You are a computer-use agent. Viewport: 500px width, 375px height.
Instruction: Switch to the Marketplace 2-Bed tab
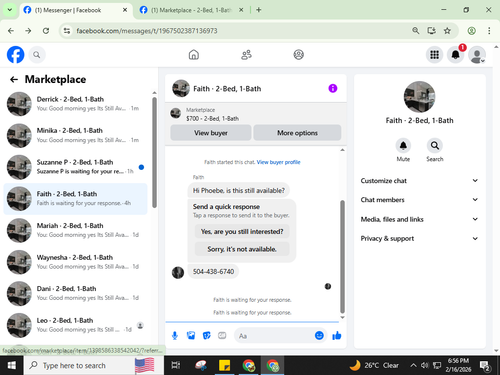click(191, 10)
